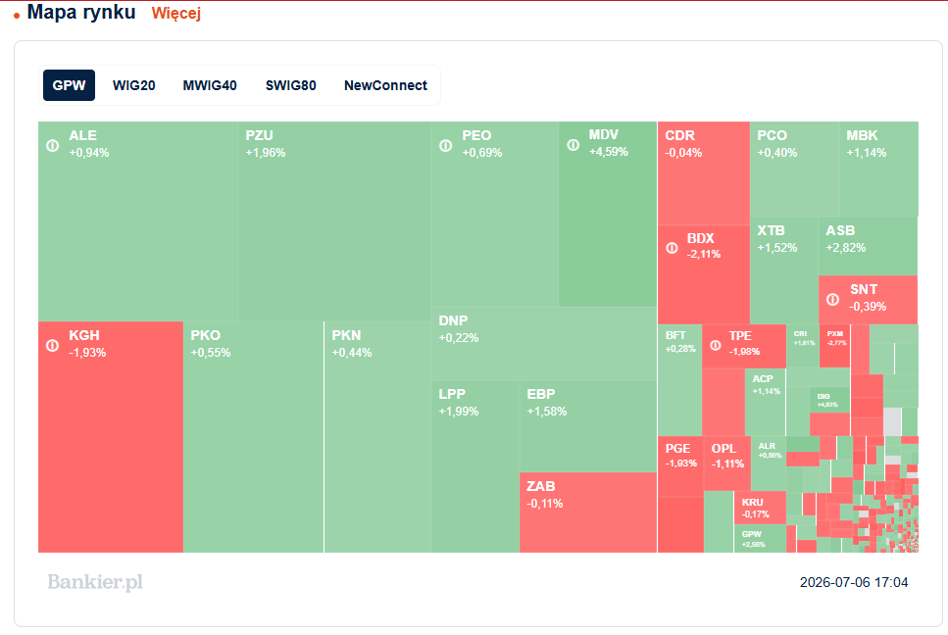This screenshot has width=948, height=635.
Task: Click the info icon on SNT tile
Action: click(833, 299)
